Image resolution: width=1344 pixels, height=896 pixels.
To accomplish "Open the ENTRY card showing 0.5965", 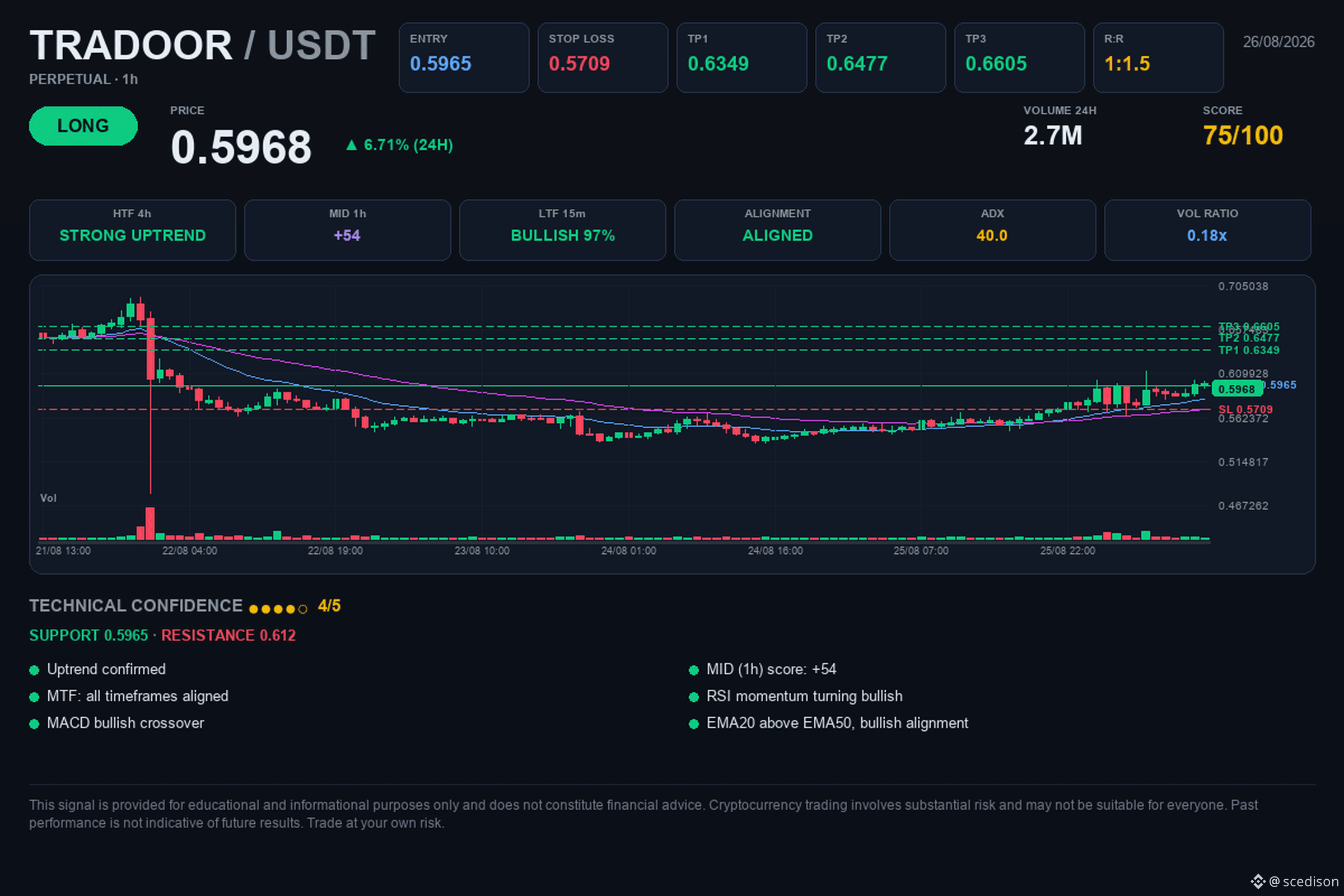I will pyautogui.click(x=464, y=58).
